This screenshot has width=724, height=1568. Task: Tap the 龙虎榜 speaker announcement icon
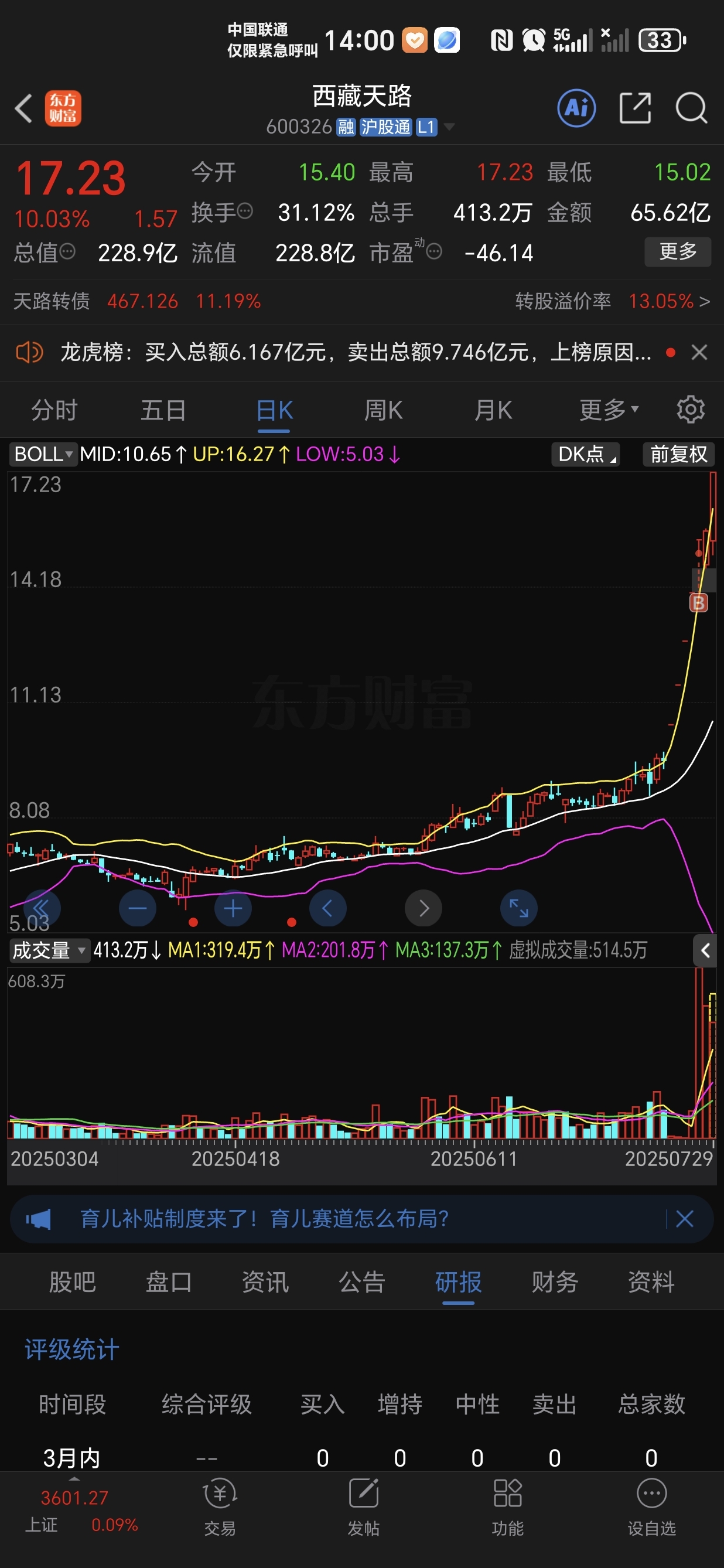pos(29,352)
